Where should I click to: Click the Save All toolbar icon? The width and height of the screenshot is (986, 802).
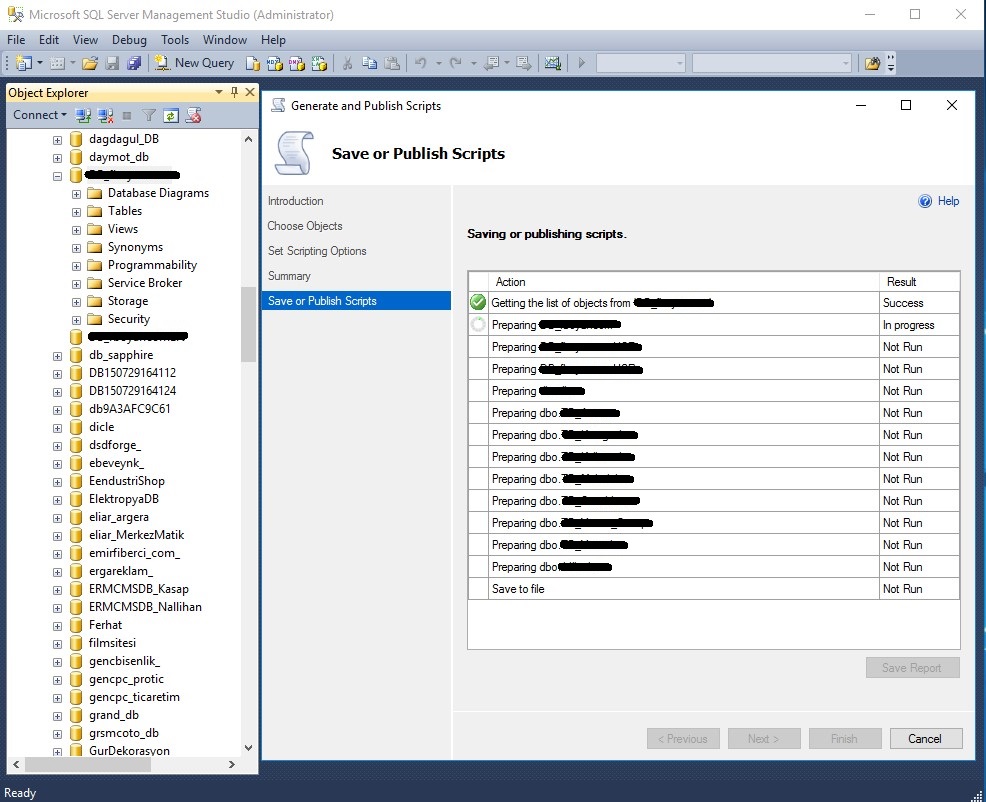click(131, 63)
